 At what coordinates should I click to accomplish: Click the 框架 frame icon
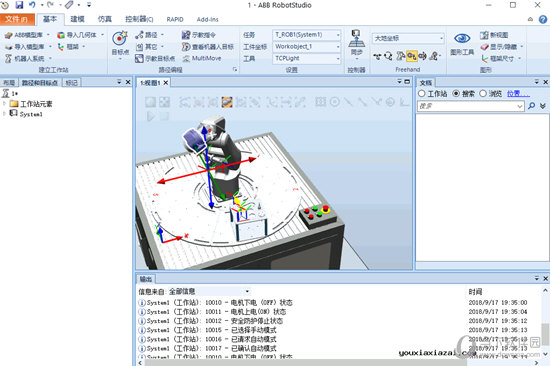pos(61,47)
